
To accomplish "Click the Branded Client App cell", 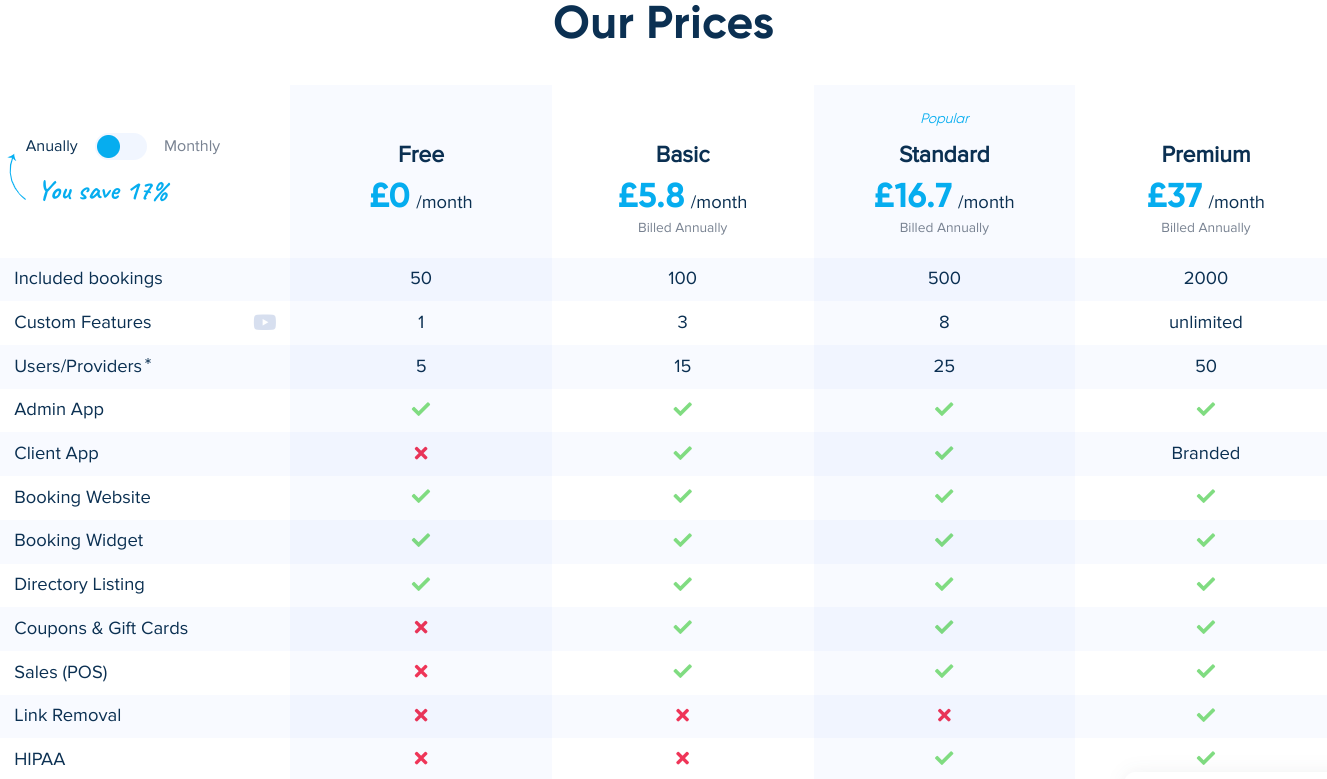I will pos(1206,453).
